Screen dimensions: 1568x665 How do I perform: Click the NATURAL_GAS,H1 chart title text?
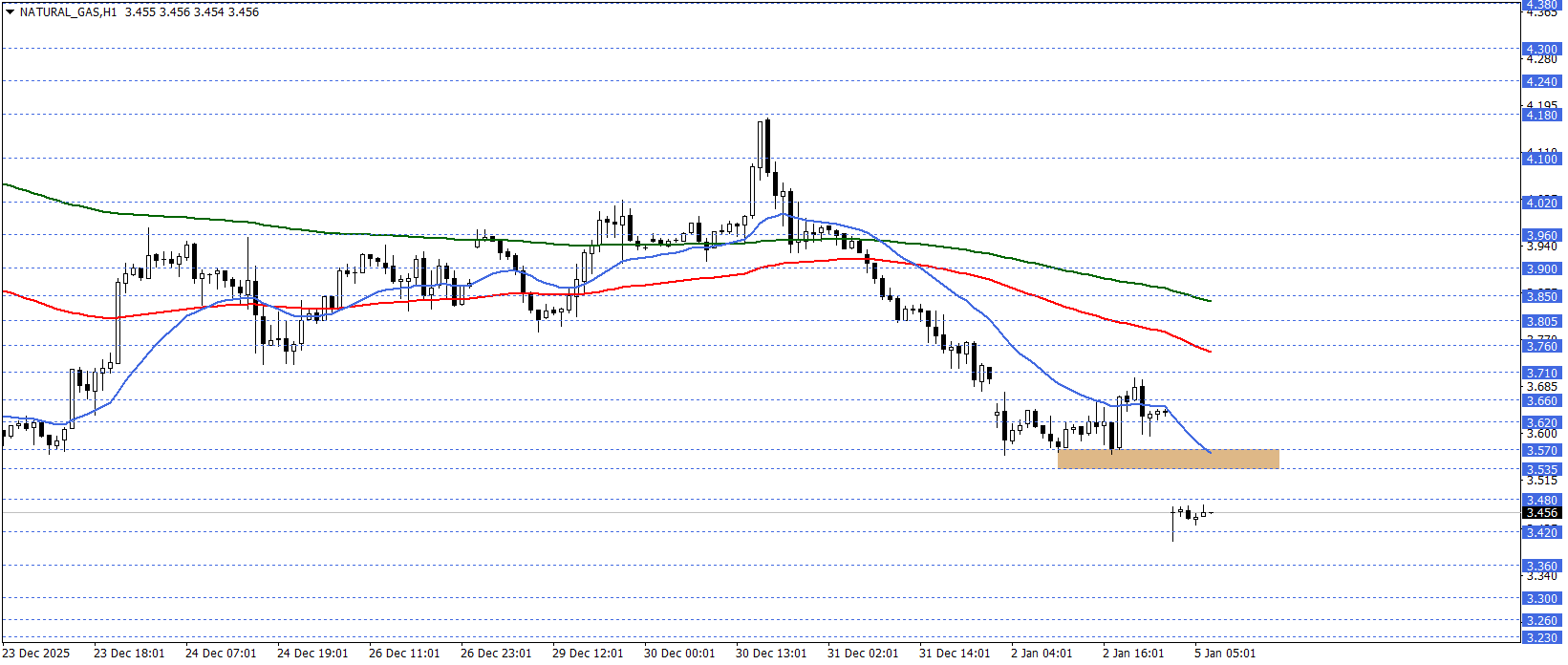pos(68,12)
